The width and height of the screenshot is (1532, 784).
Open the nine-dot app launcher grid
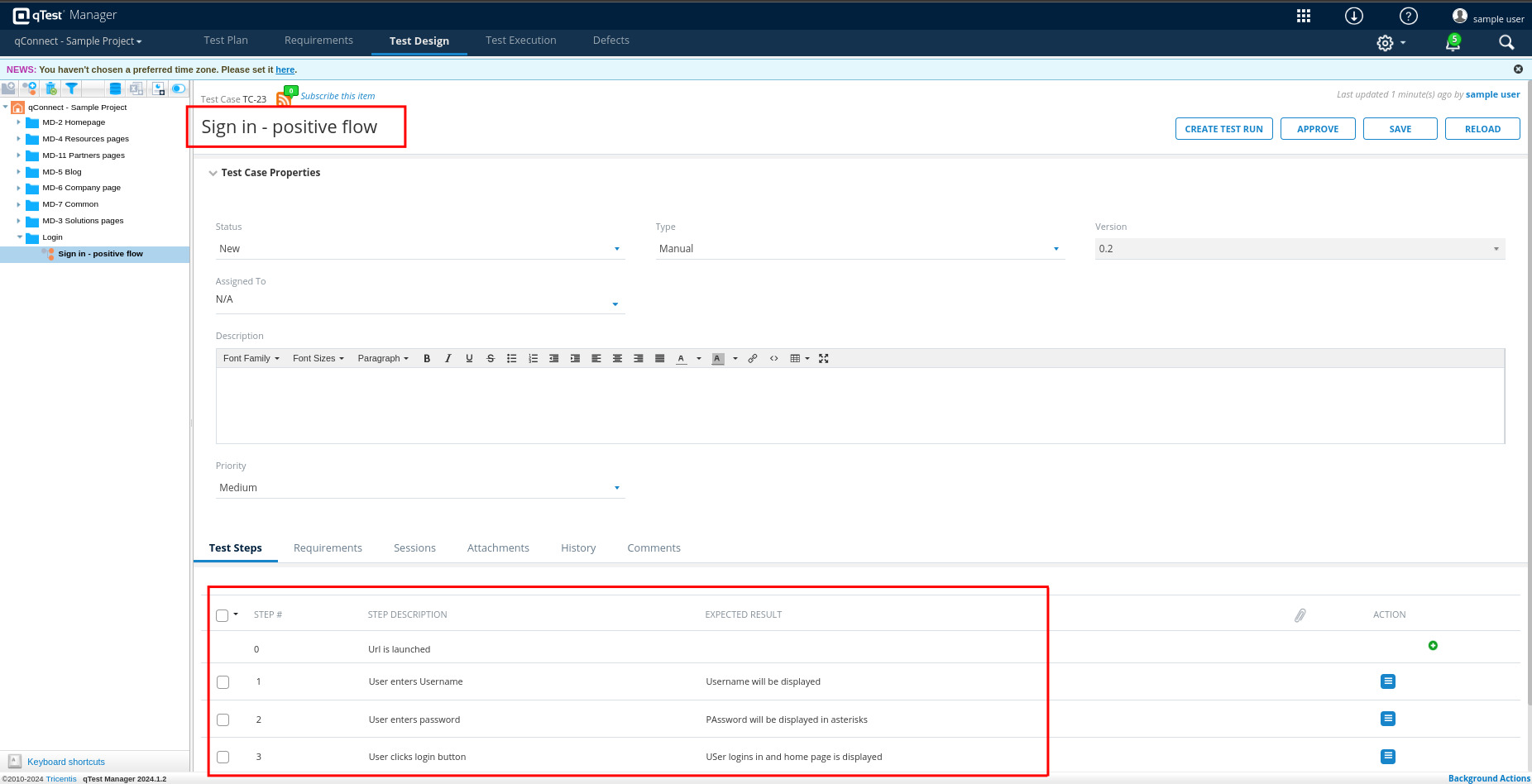[1304, 17]
